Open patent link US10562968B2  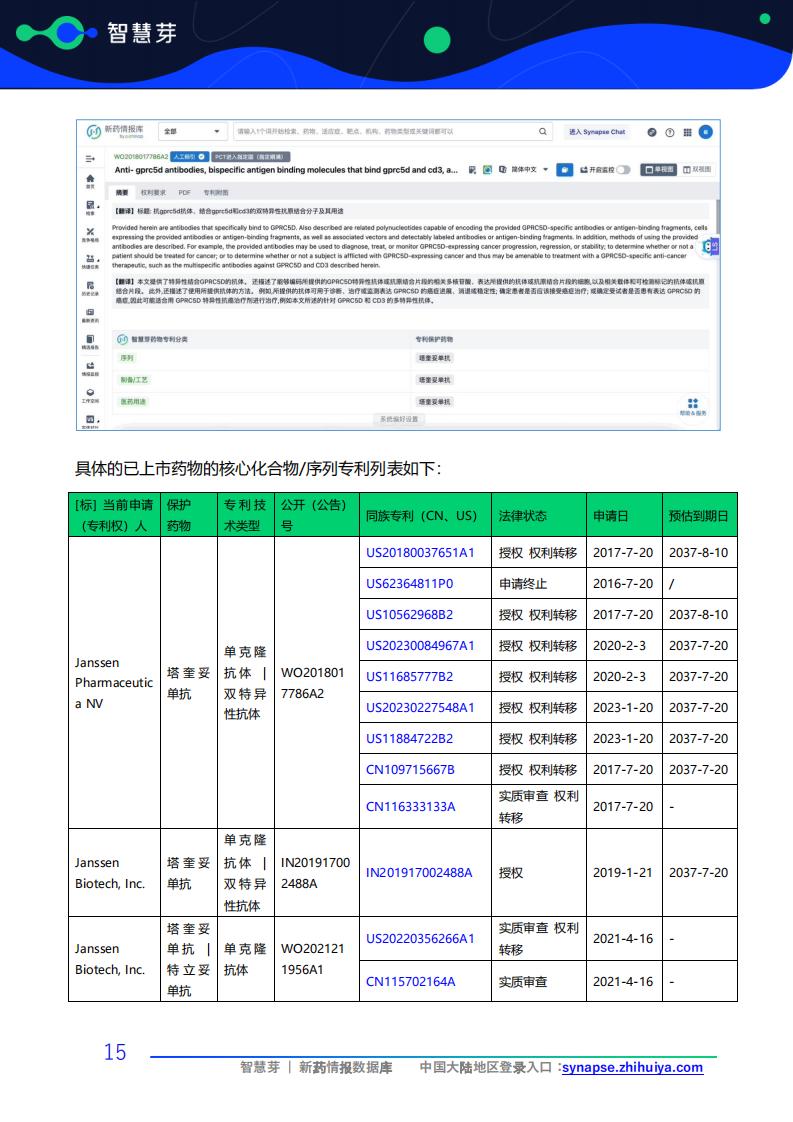click(409, 615)
